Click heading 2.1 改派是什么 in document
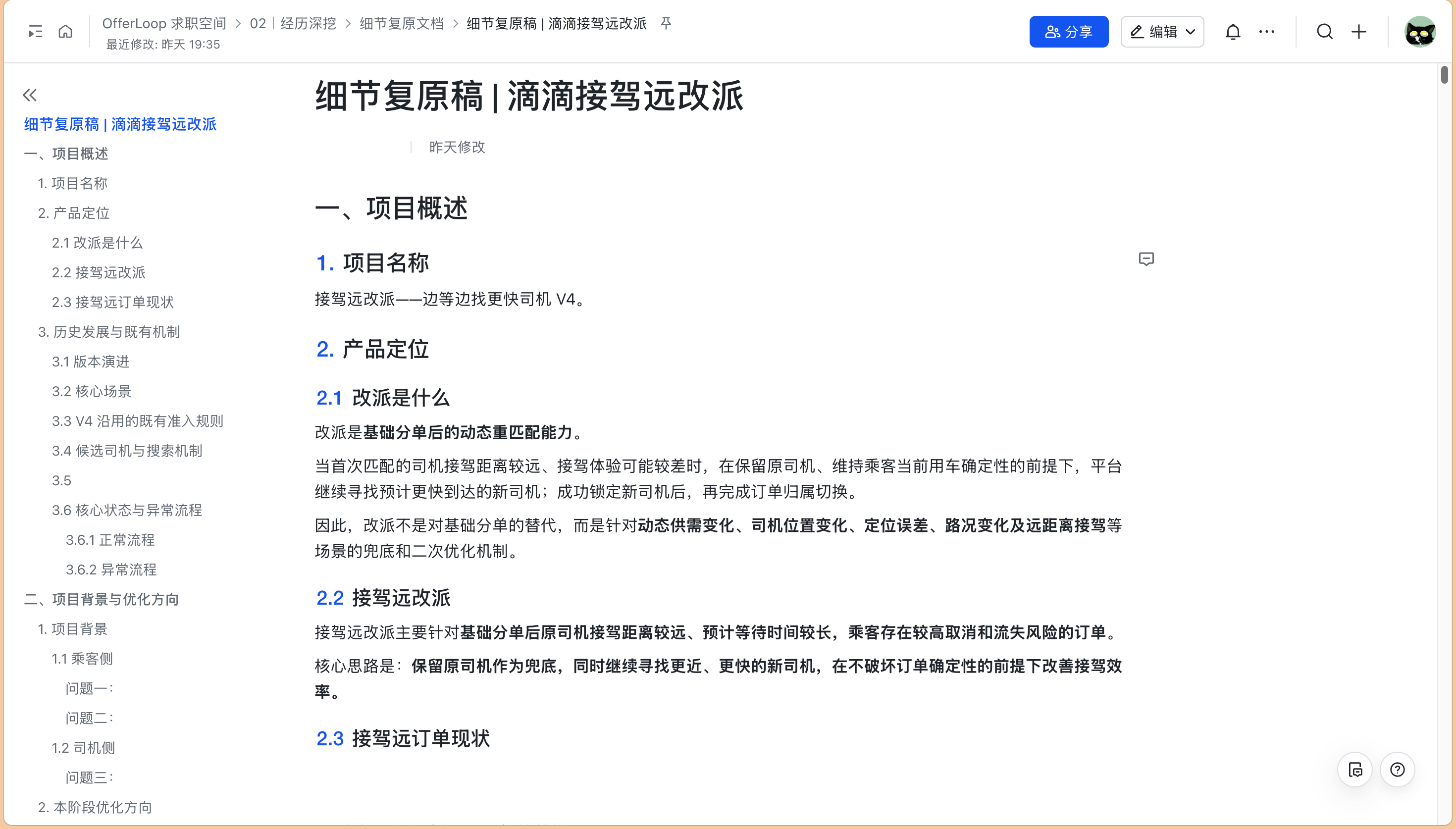This screenshot has height=829, width=1456. tap(382, 398)
